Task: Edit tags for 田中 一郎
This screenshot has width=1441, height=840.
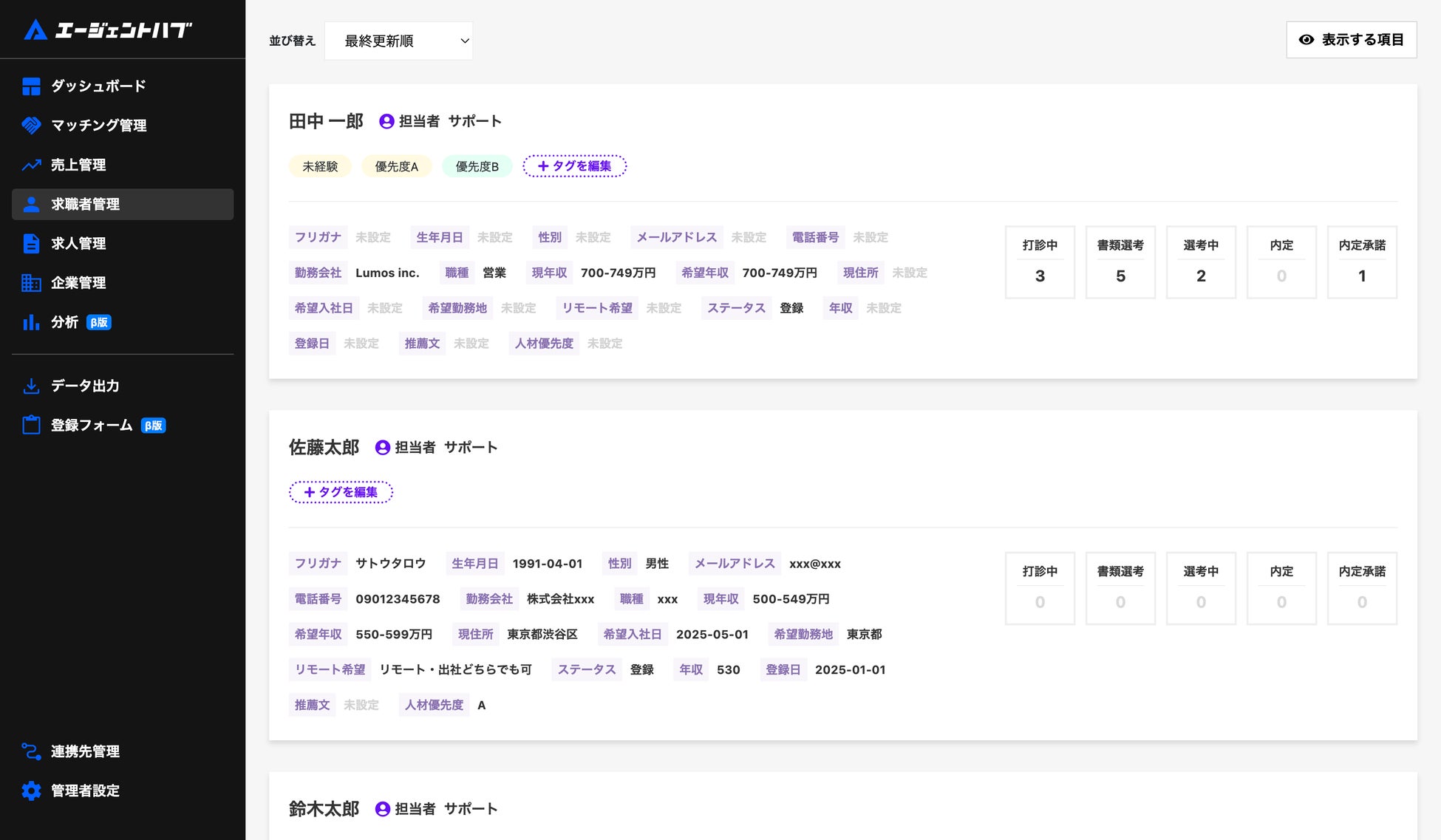Action: (x=574, y=166)
